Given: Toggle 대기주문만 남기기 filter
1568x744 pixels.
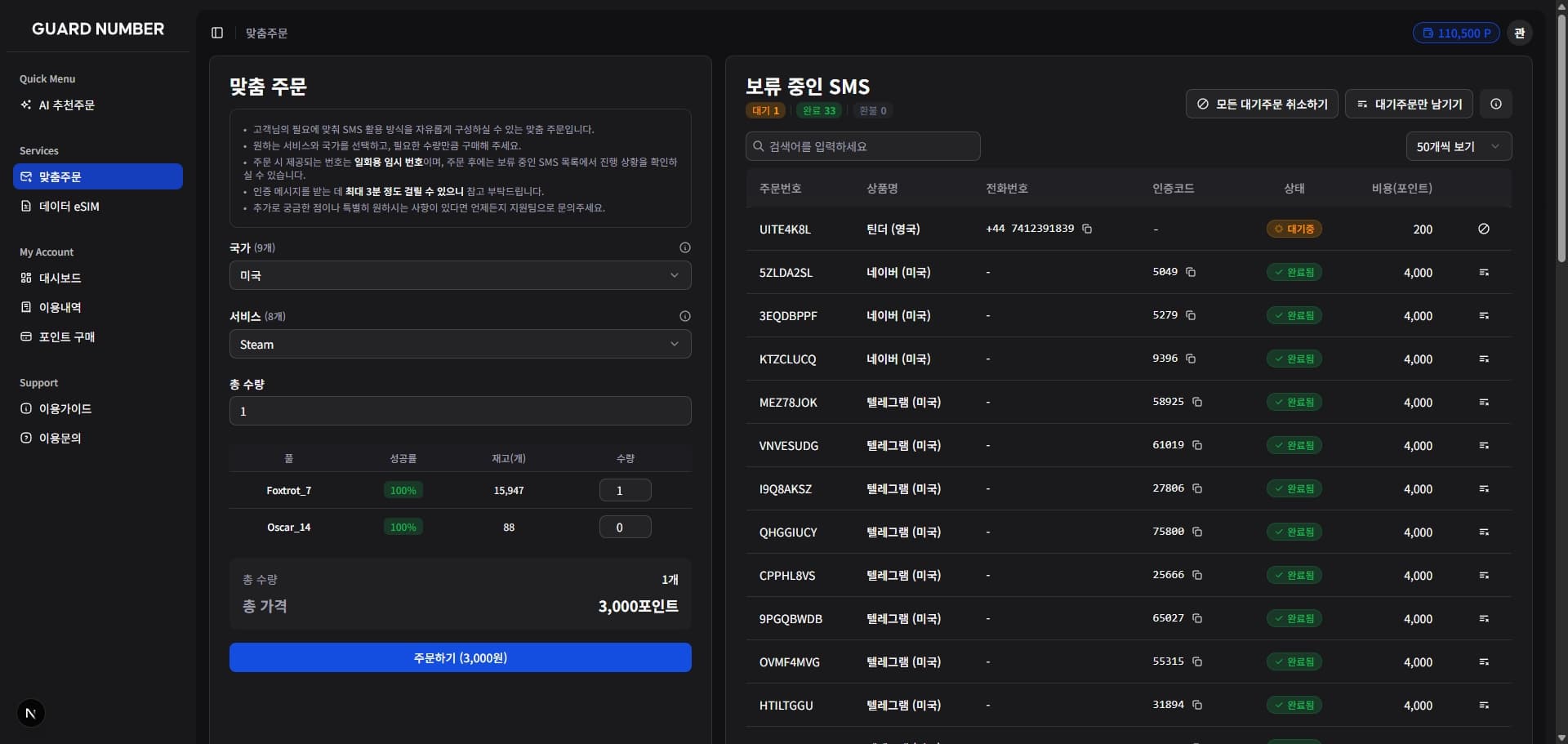Looking at the screenshot, I should coord(1408,104).
